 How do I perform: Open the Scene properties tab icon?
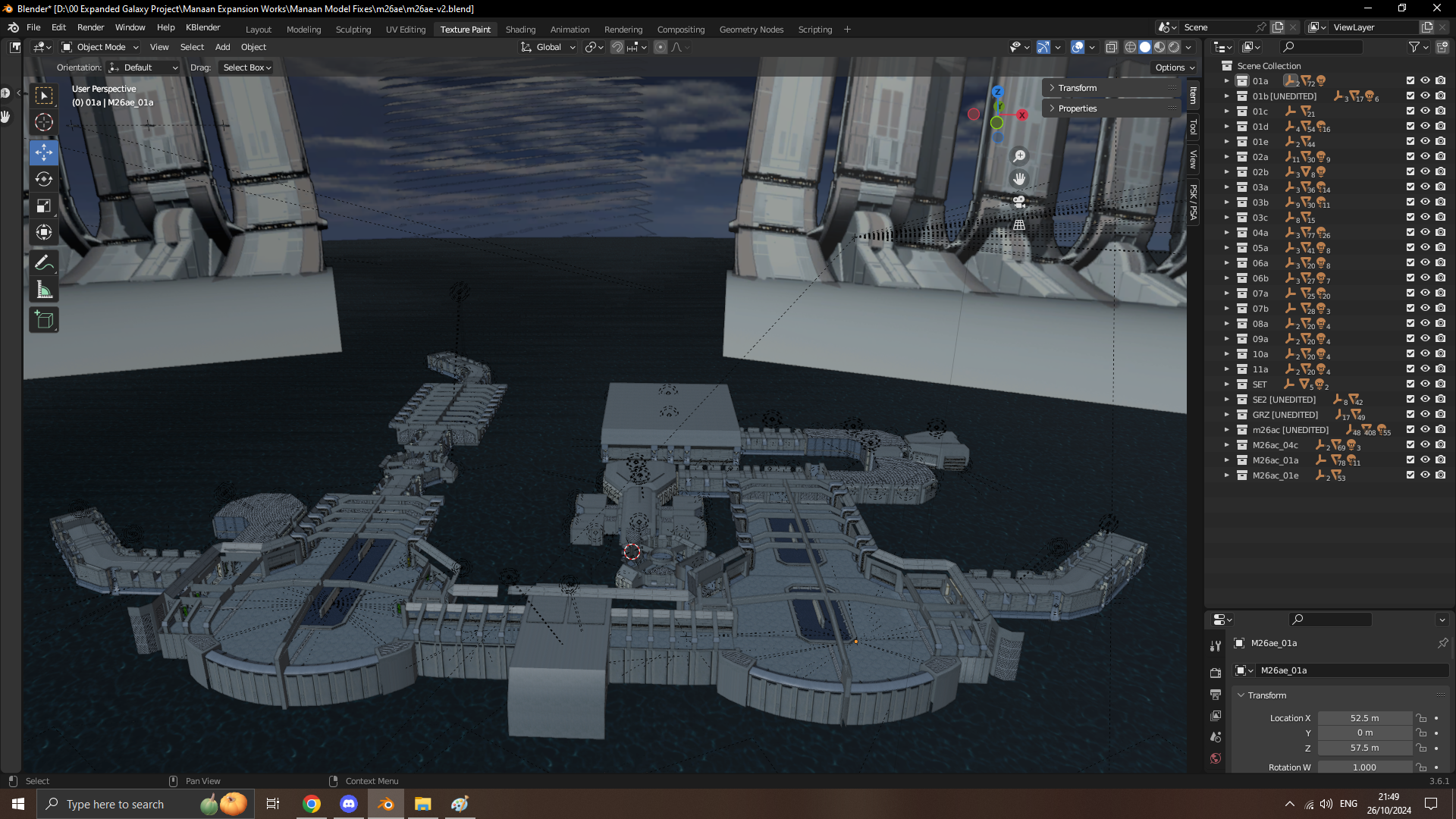(1216, 736)
